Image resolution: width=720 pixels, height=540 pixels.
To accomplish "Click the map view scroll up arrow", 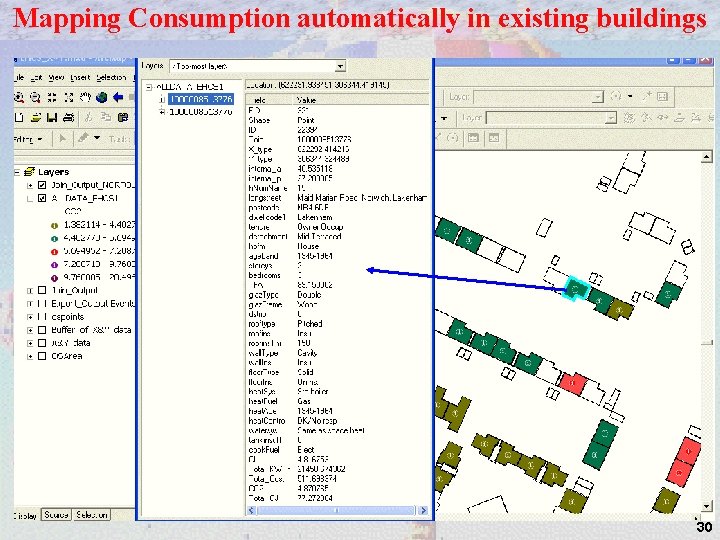I will pyautogui.click(x=707, y=158).
